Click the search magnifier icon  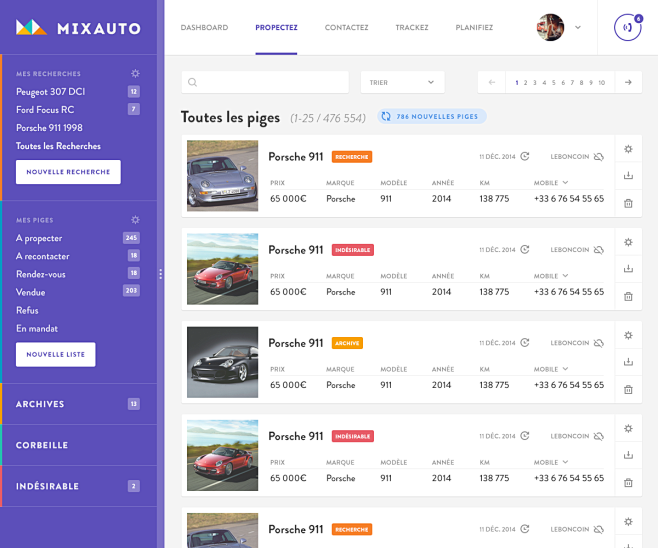point(193,82)
